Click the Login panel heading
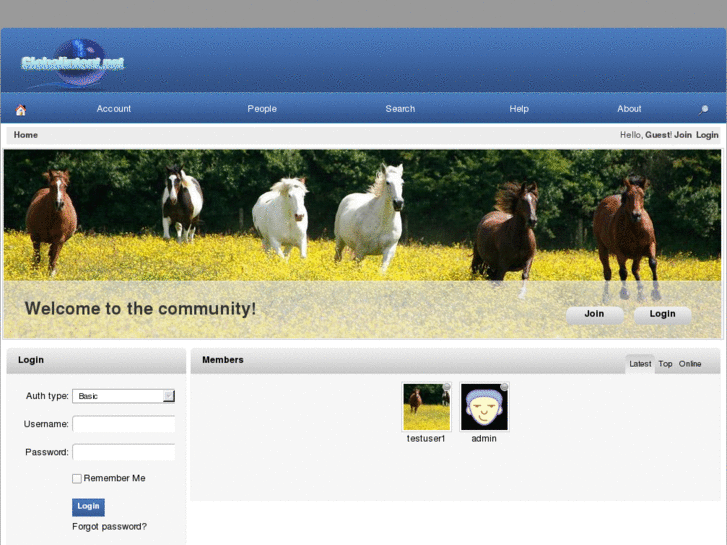This screenshot has height=545, width=727. [x=31, y=360]
